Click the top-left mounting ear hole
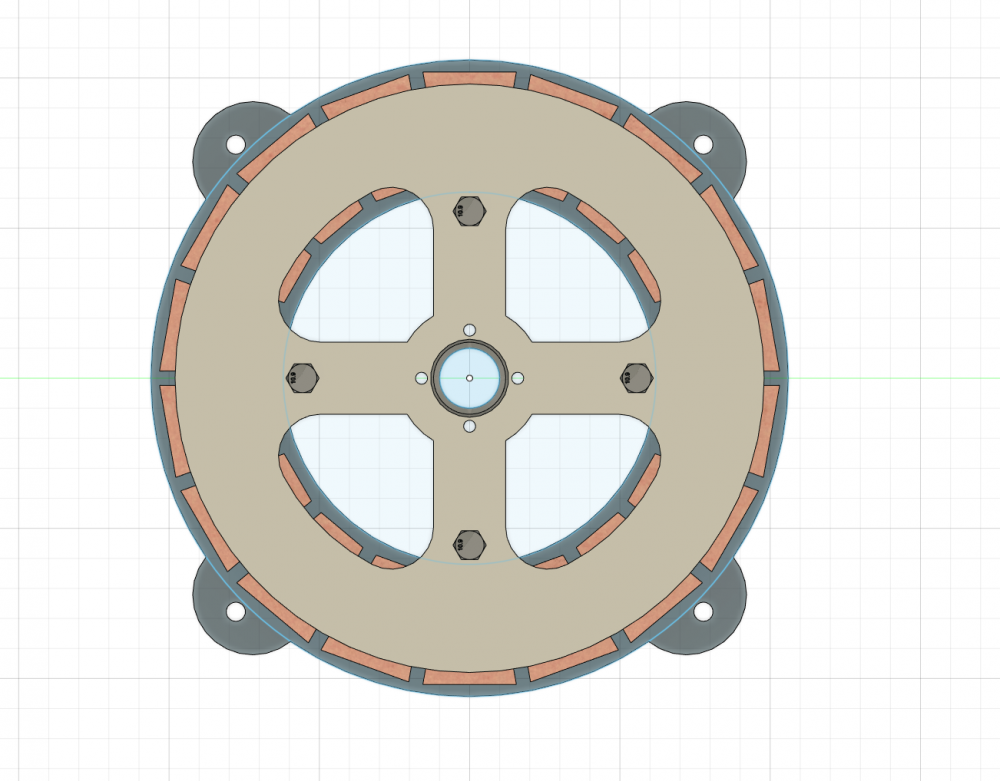 click(235, 145)
